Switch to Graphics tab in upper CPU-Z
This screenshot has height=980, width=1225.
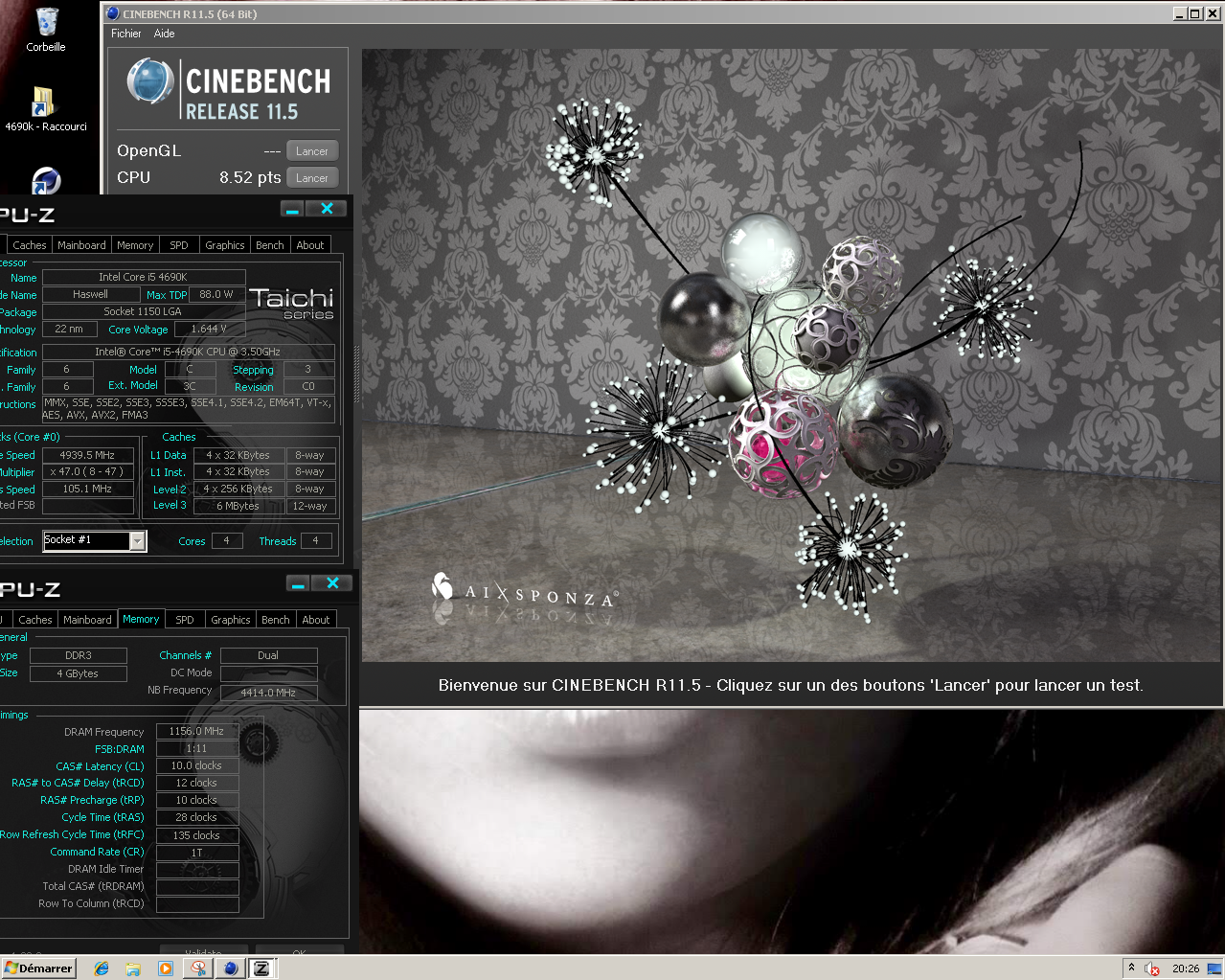(225, 245)
